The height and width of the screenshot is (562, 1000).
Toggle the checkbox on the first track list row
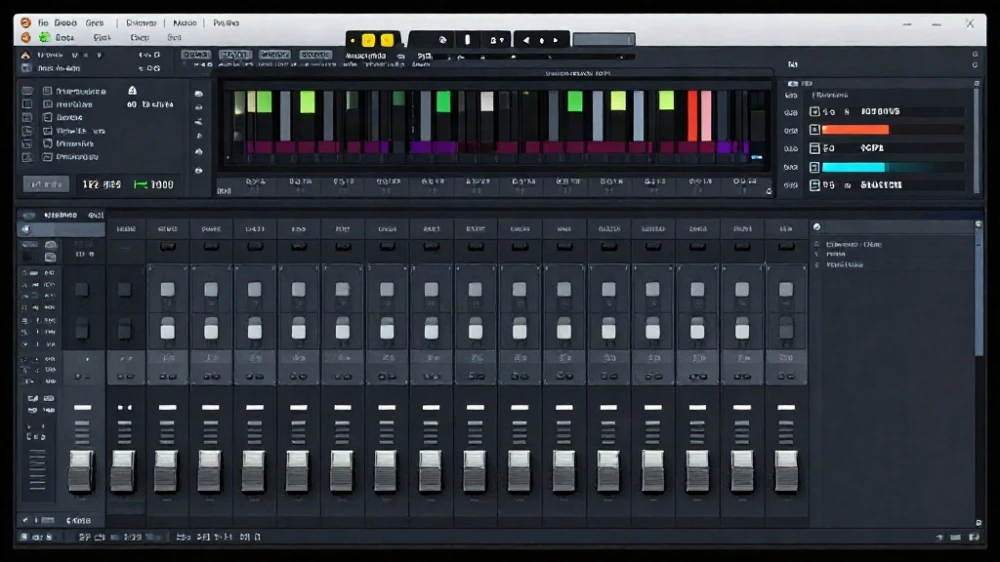47,91
